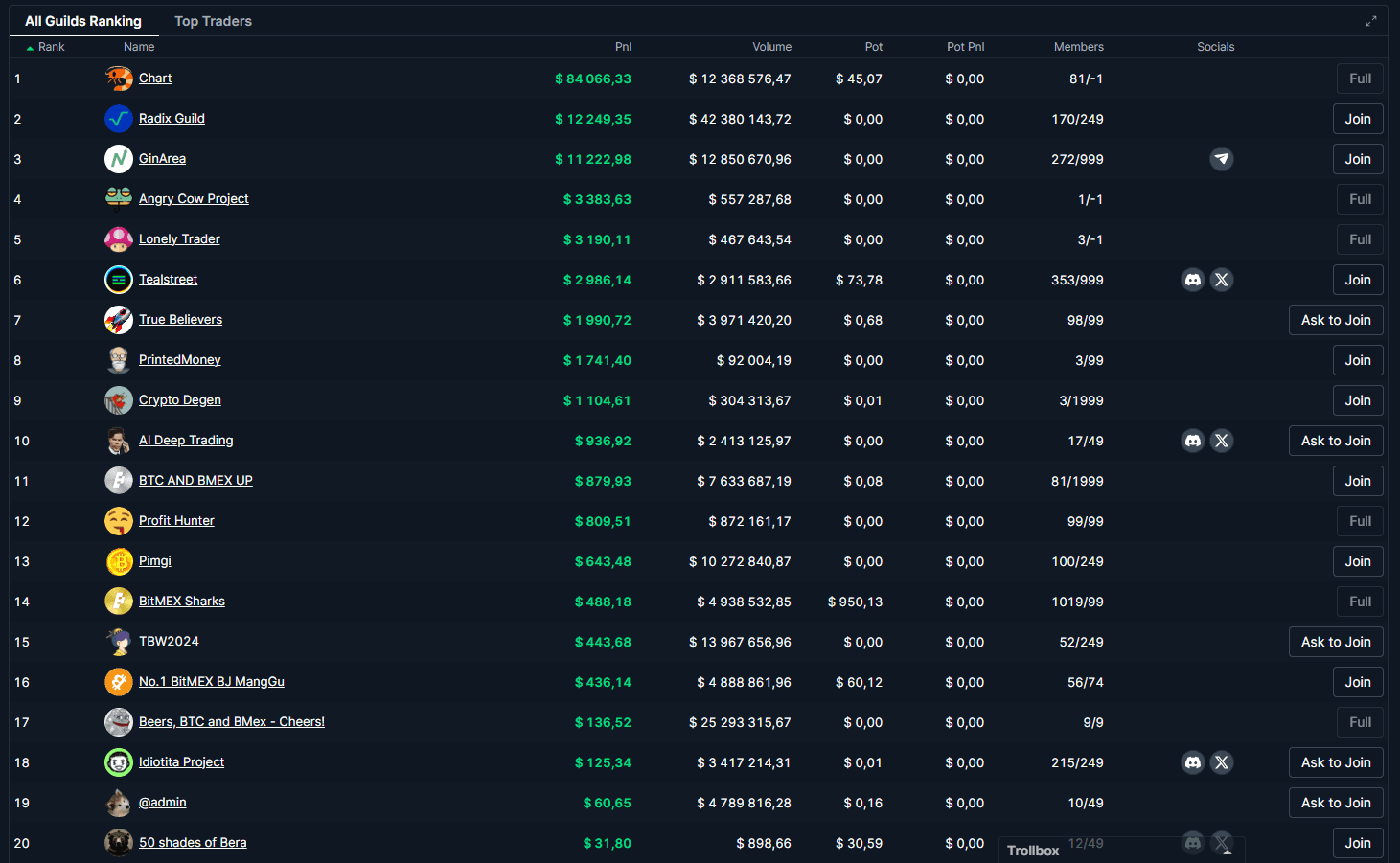The width and height of the screenshot is (1400, 863).
Task: Click members value 1019/99
Action: (x=1077, y=602)
